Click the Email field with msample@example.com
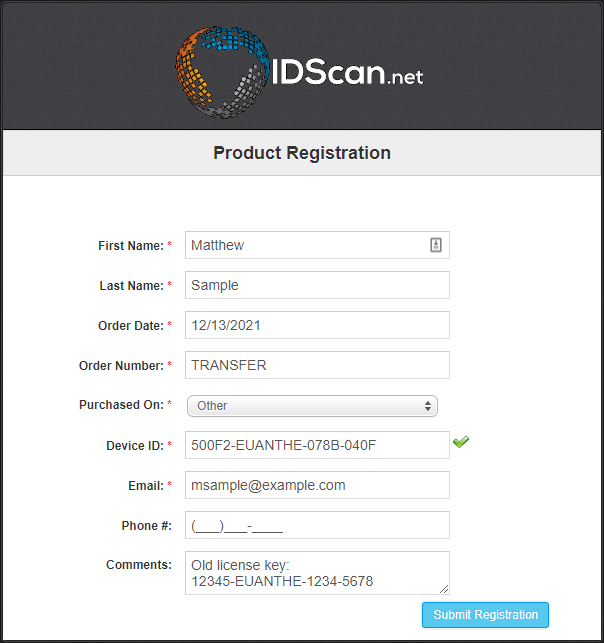This screenshot has width=604, height=643. (317, 485)
